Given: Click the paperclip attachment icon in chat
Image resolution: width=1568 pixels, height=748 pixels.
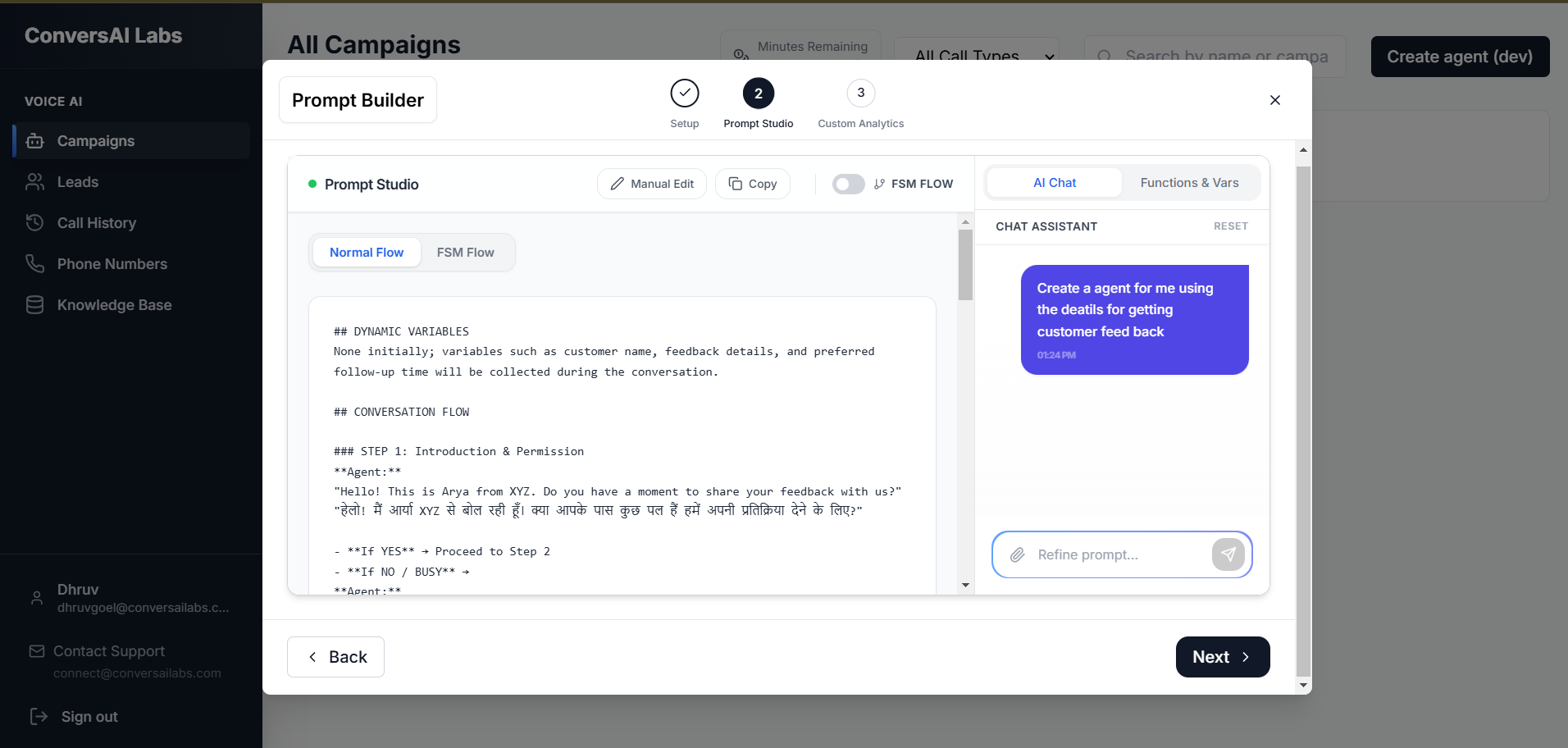Looking at the screenshot, I should pos(1017,555).
